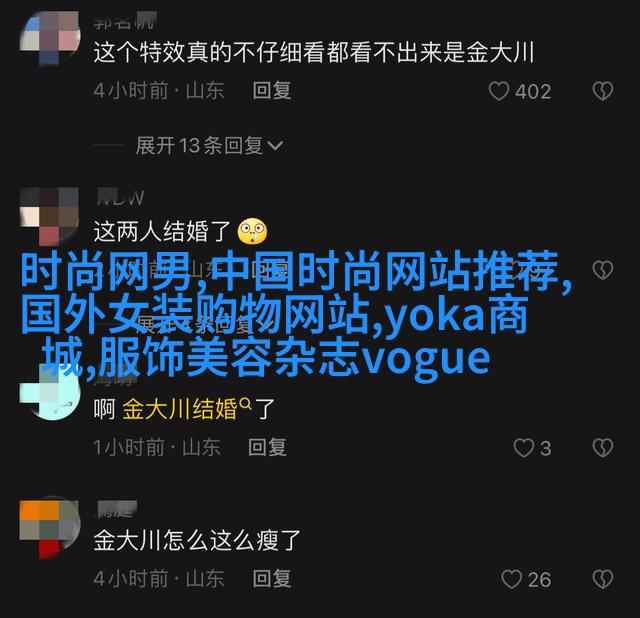The height and width of the screenshot is (618, 640).
Task: Open avatar of 这两人结婚了 commenter
Action: [49, 216]
